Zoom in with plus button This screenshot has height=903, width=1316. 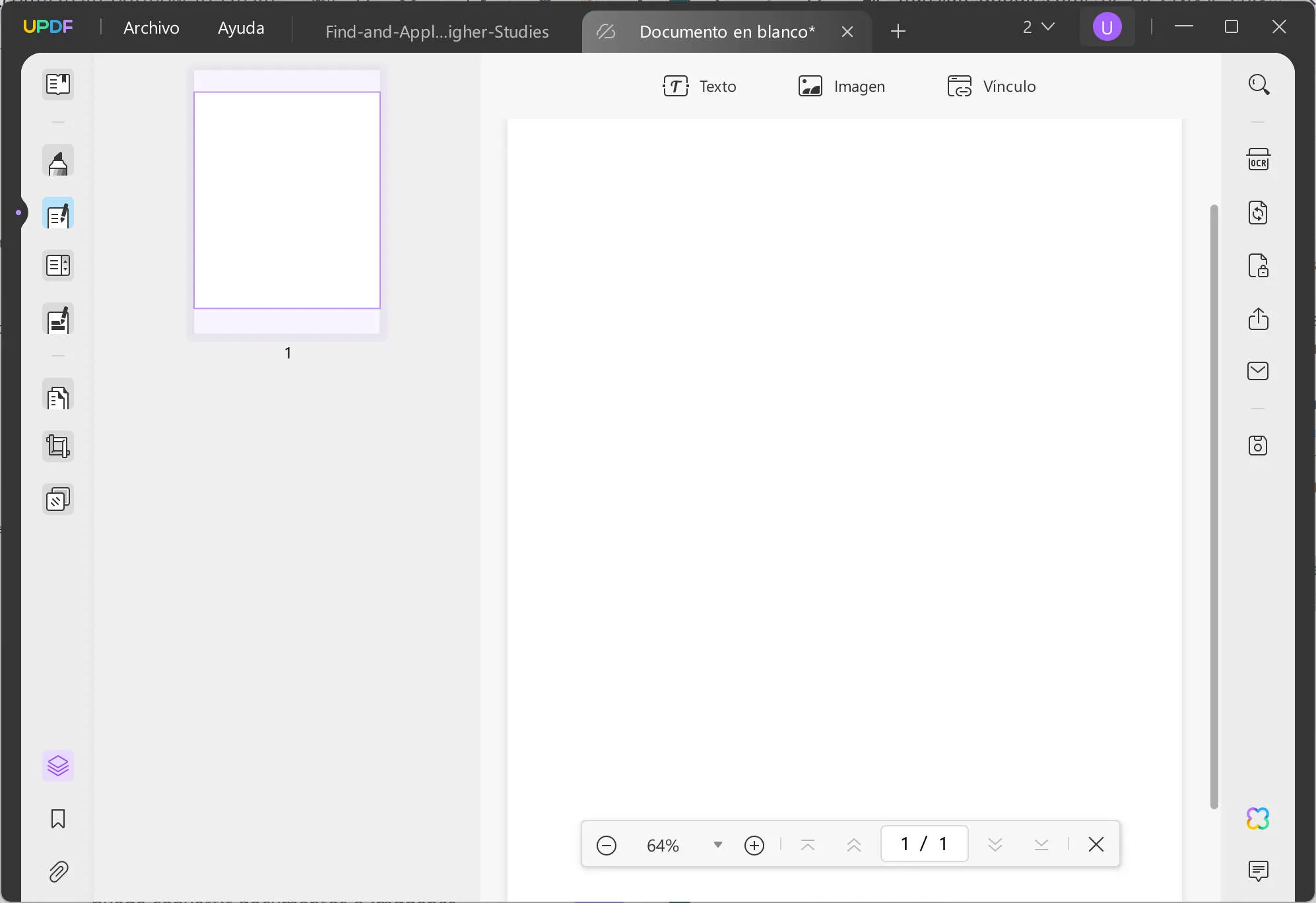[x=754, y=845]
